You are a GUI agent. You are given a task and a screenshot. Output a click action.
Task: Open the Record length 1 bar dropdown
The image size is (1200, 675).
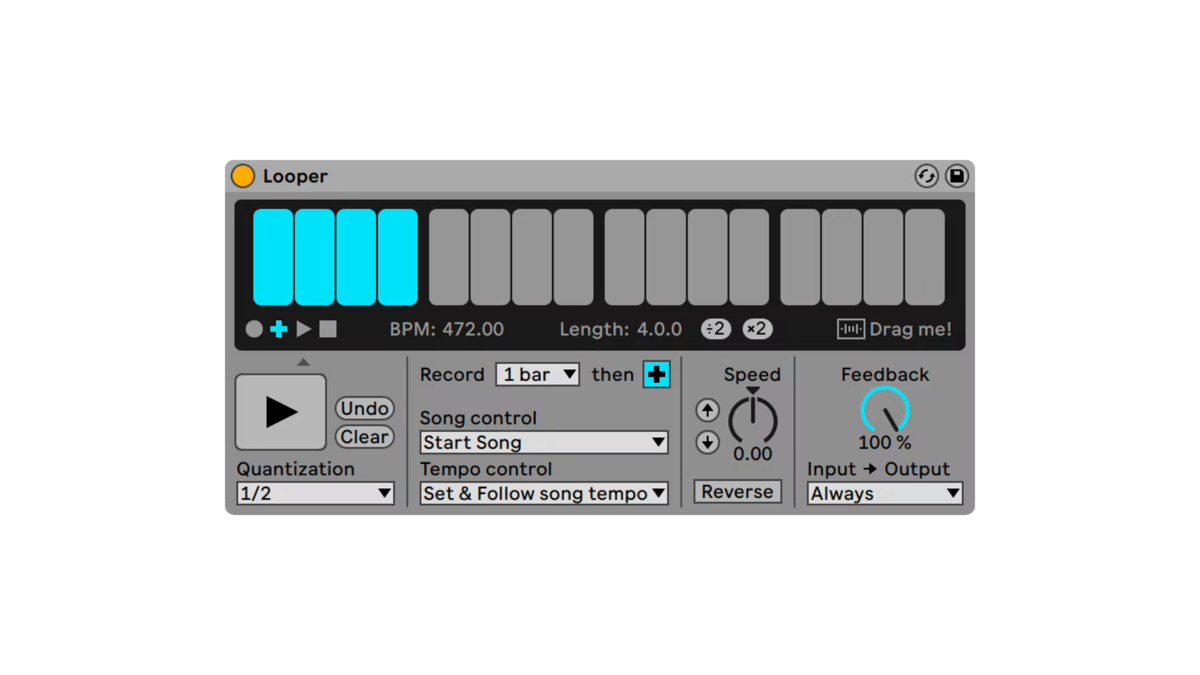click(x=538, y=375)
